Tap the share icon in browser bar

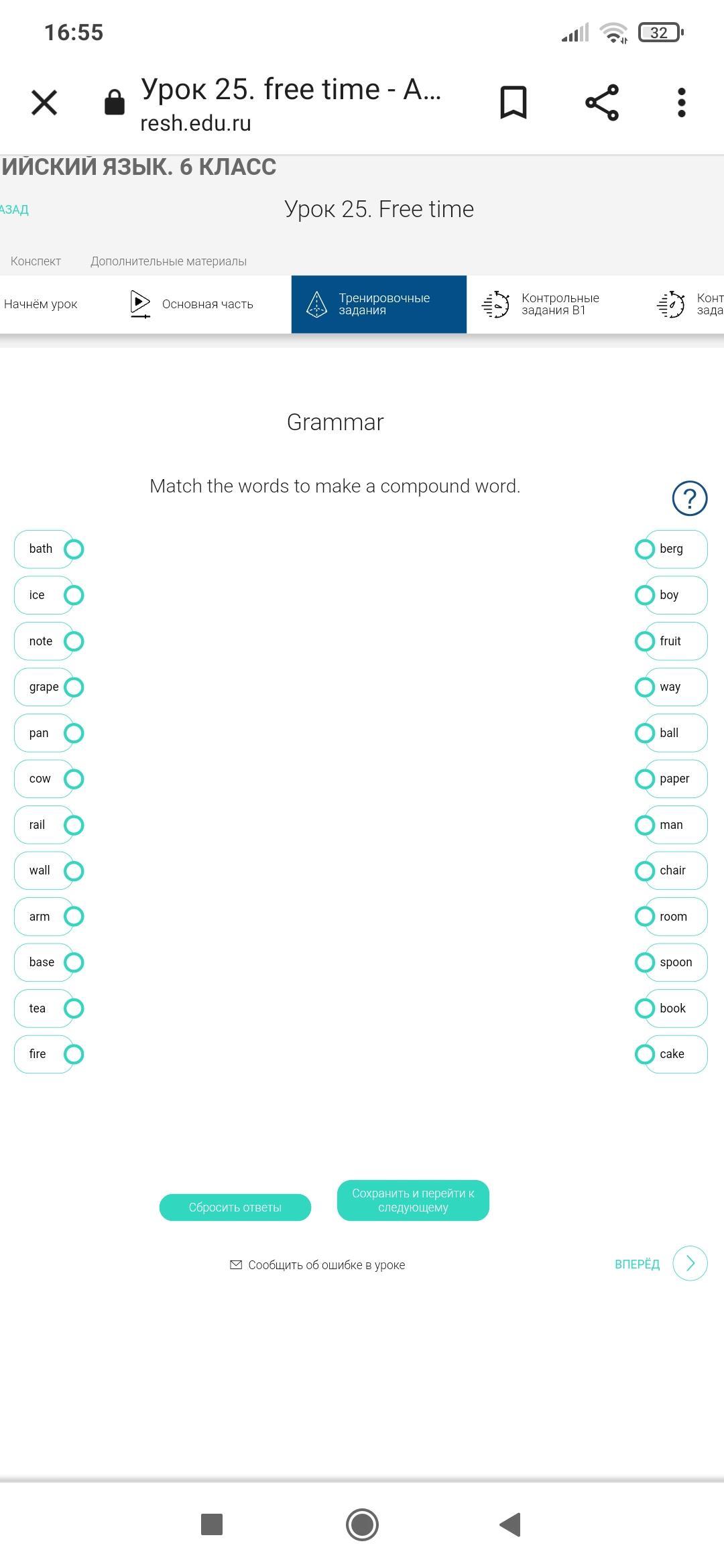coord(601,103)
